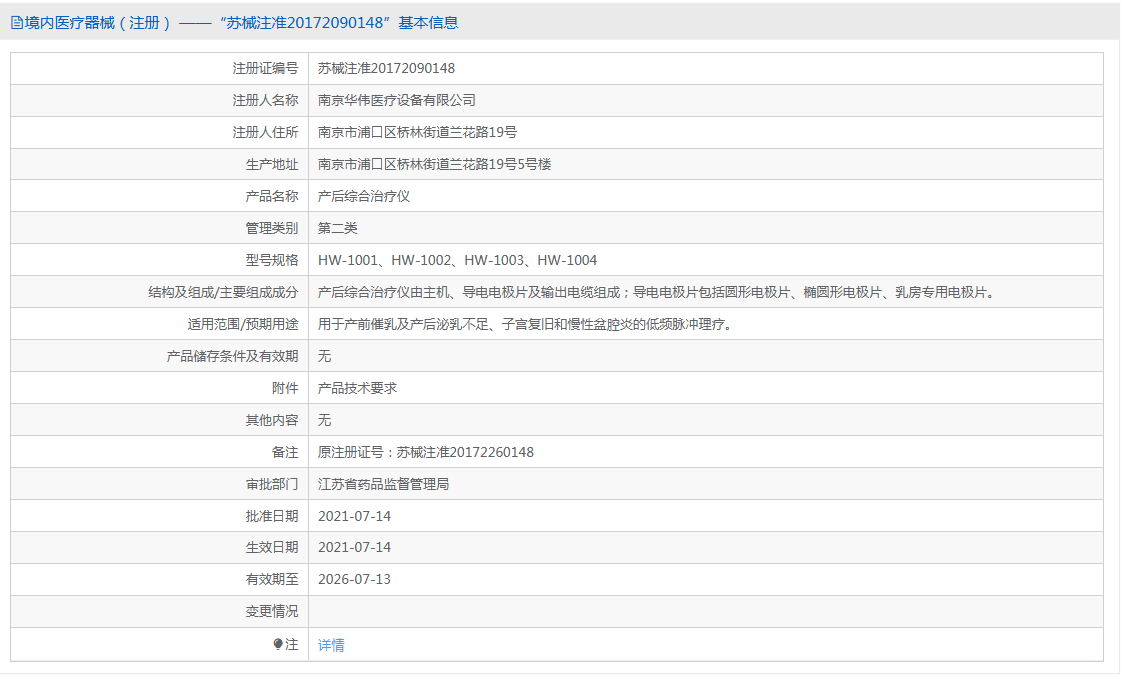Click the 生效日期 row label

point(271,547)
